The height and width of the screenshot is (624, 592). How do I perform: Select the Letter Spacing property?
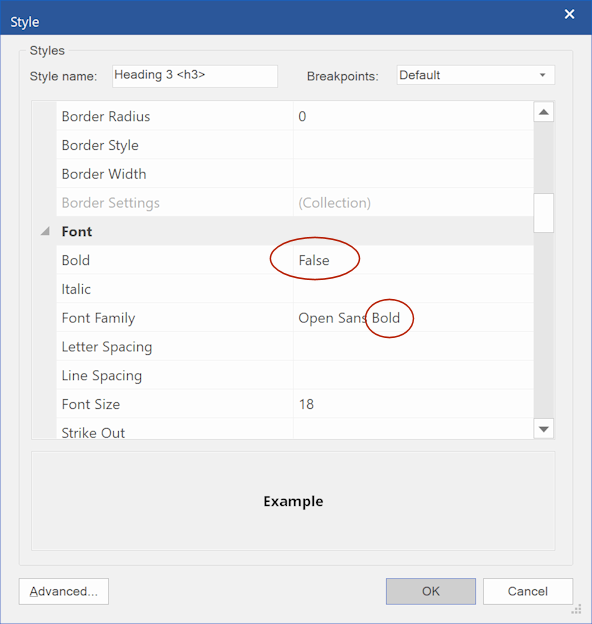tap(107, 347)
